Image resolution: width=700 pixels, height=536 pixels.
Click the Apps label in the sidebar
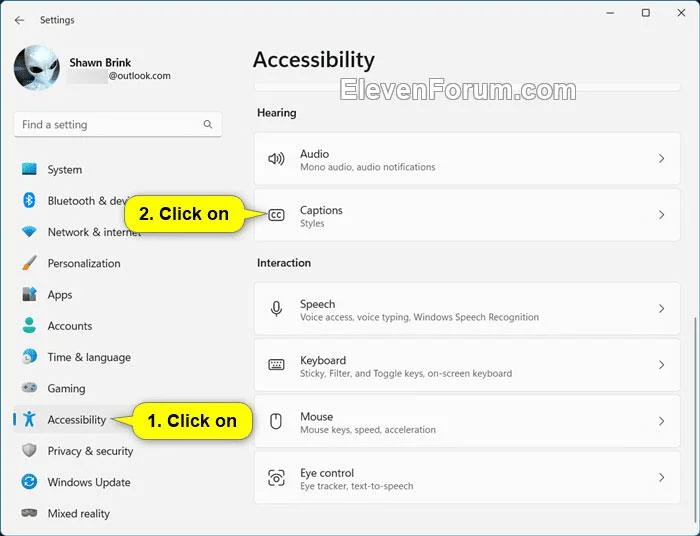point(60,295)
